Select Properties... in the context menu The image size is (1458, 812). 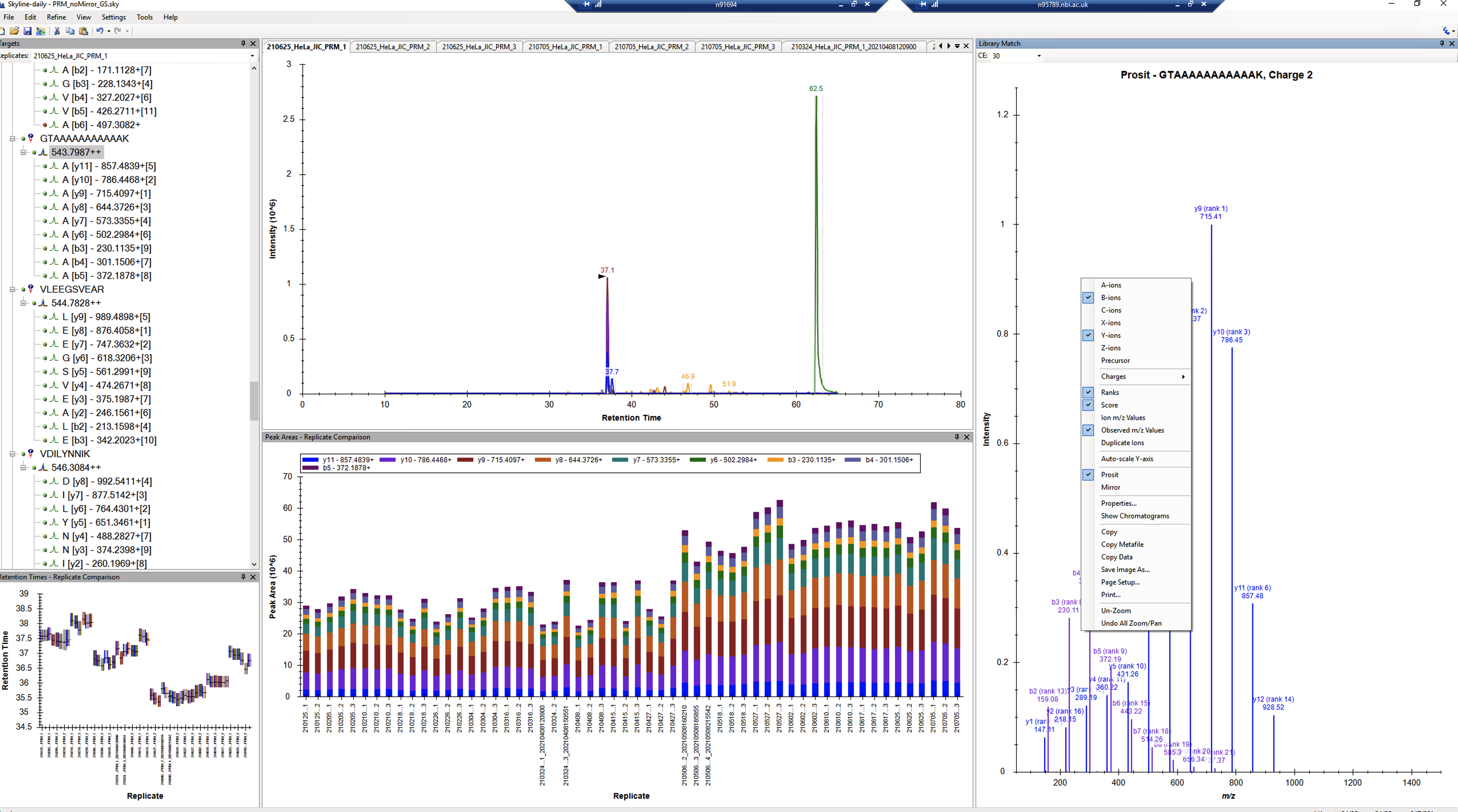coord(1119,503)
